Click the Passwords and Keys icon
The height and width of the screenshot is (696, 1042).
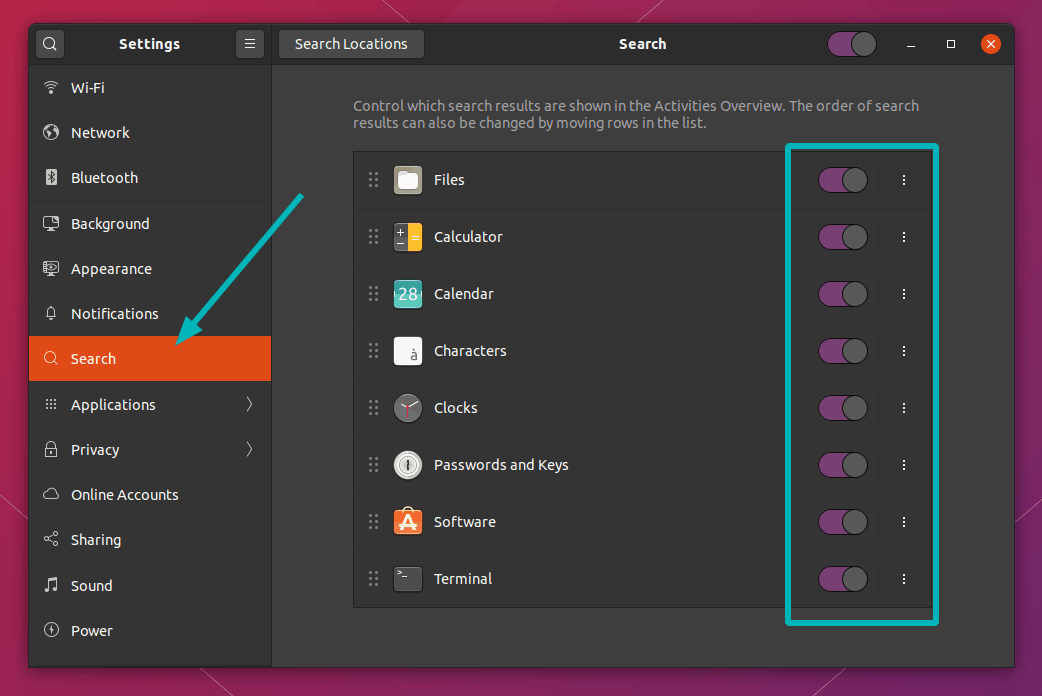(x=408, y=465)
